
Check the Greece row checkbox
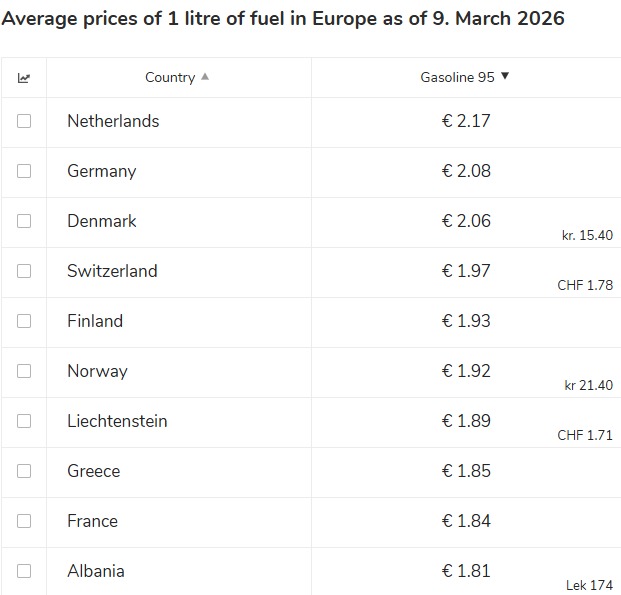[24, 471]
